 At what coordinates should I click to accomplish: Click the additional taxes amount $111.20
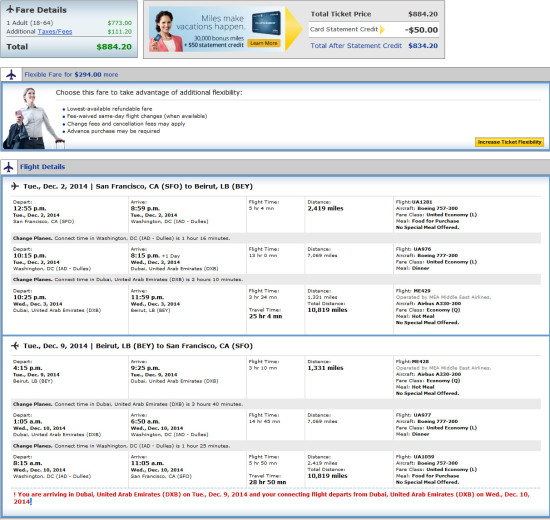click(x=120, y=32)
